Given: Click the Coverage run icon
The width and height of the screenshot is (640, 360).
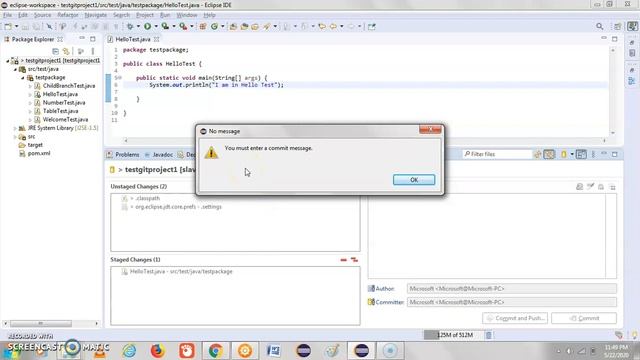Looking at the screenshot, I should pyautogui.click(x=165, y=27).
